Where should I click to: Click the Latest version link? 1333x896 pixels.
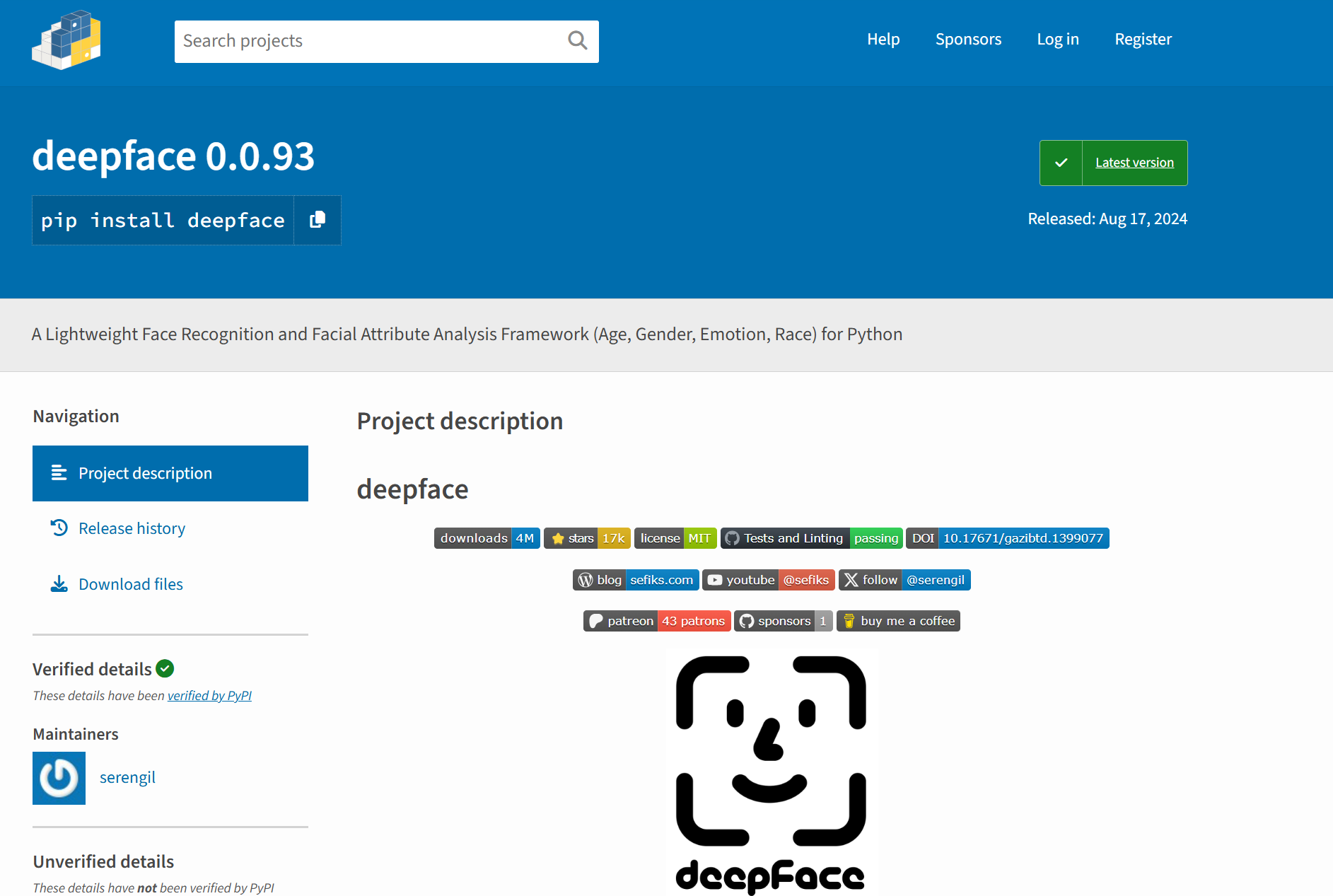click(1134, 163)
